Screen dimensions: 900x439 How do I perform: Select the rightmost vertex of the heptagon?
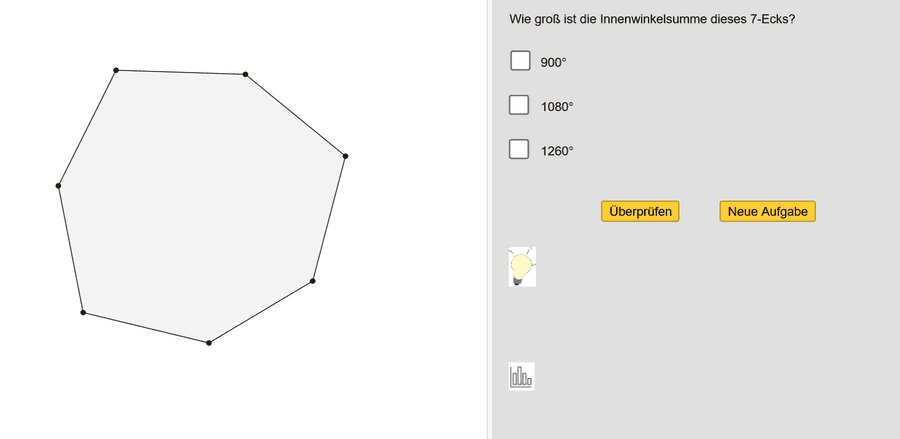coord(345,156)
